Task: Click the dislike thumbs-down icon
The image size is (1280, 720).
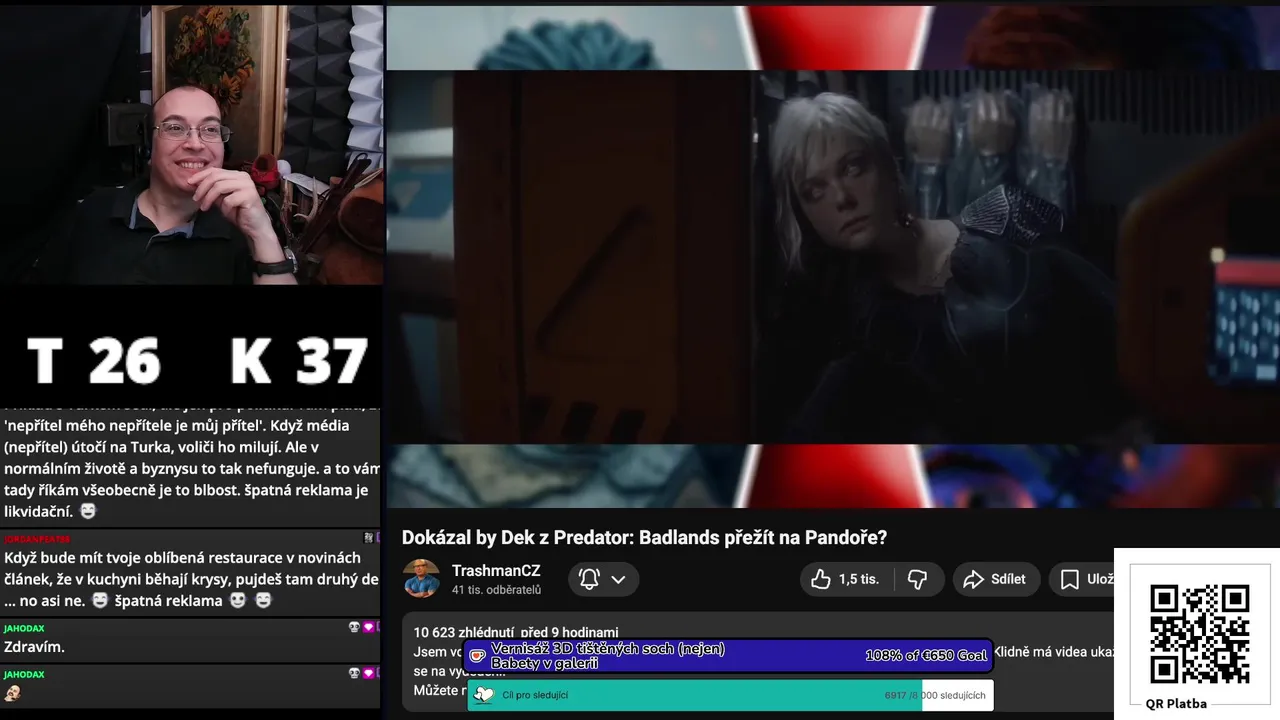Action: coord(917,579)
